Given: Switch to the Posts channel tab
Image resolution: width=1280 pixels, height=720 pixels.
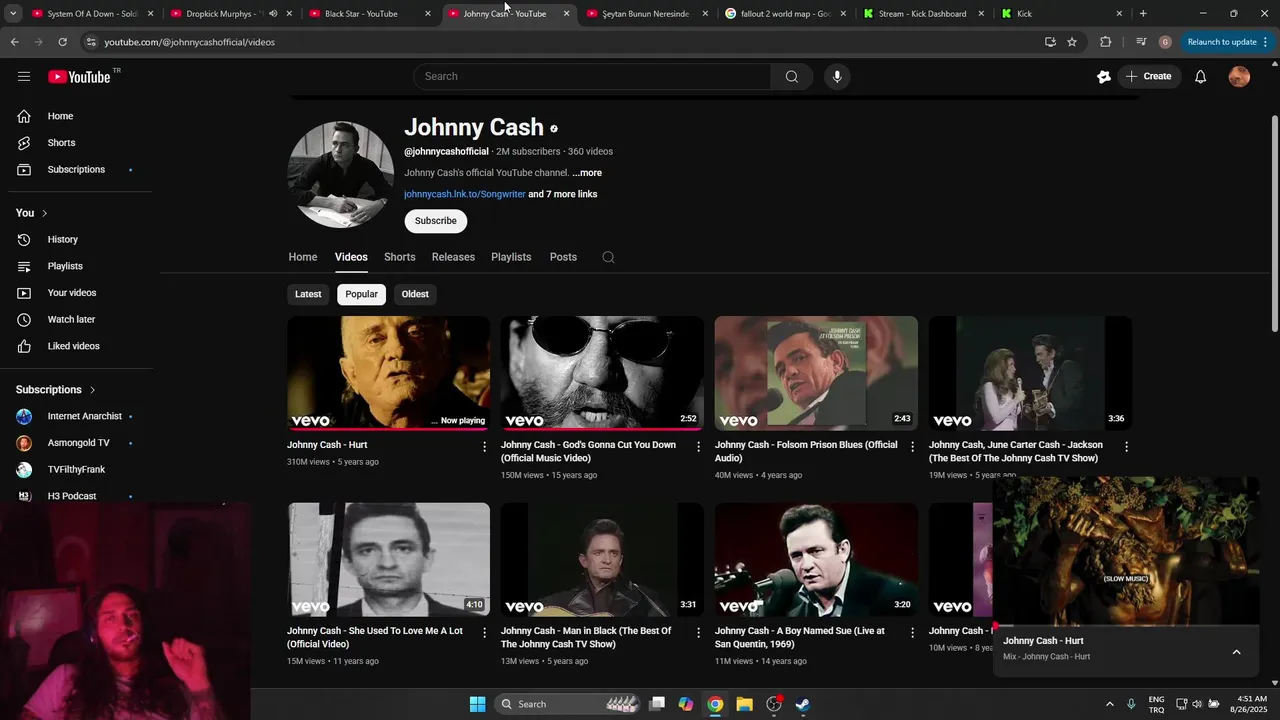Looking at the screenshot, I should click(563, 257).
